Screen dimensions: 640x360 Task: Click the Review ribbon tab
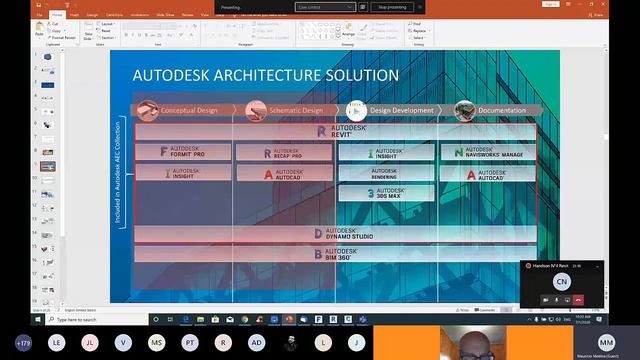pyautogui.click(x=187, y=15)
